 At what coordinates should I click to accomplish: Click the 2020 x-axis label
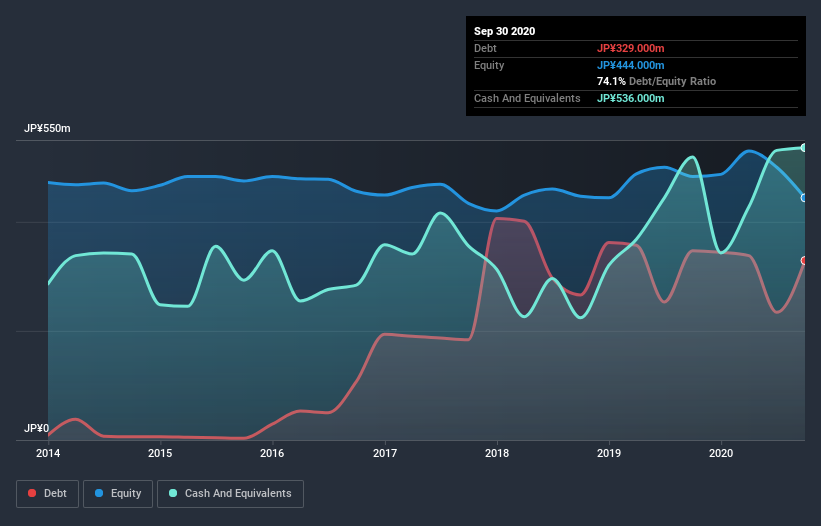point(721,453)
